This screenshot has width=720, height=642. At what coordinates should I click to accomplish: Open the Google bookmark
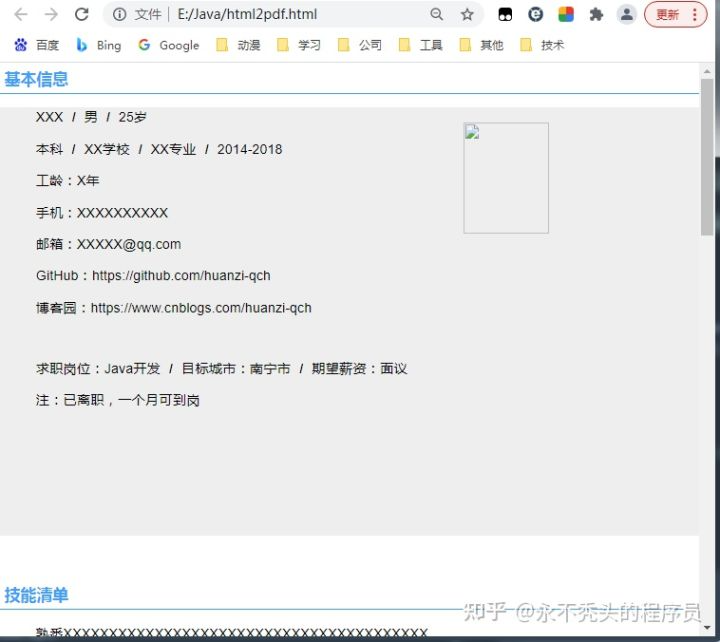[x=169, y=45]
